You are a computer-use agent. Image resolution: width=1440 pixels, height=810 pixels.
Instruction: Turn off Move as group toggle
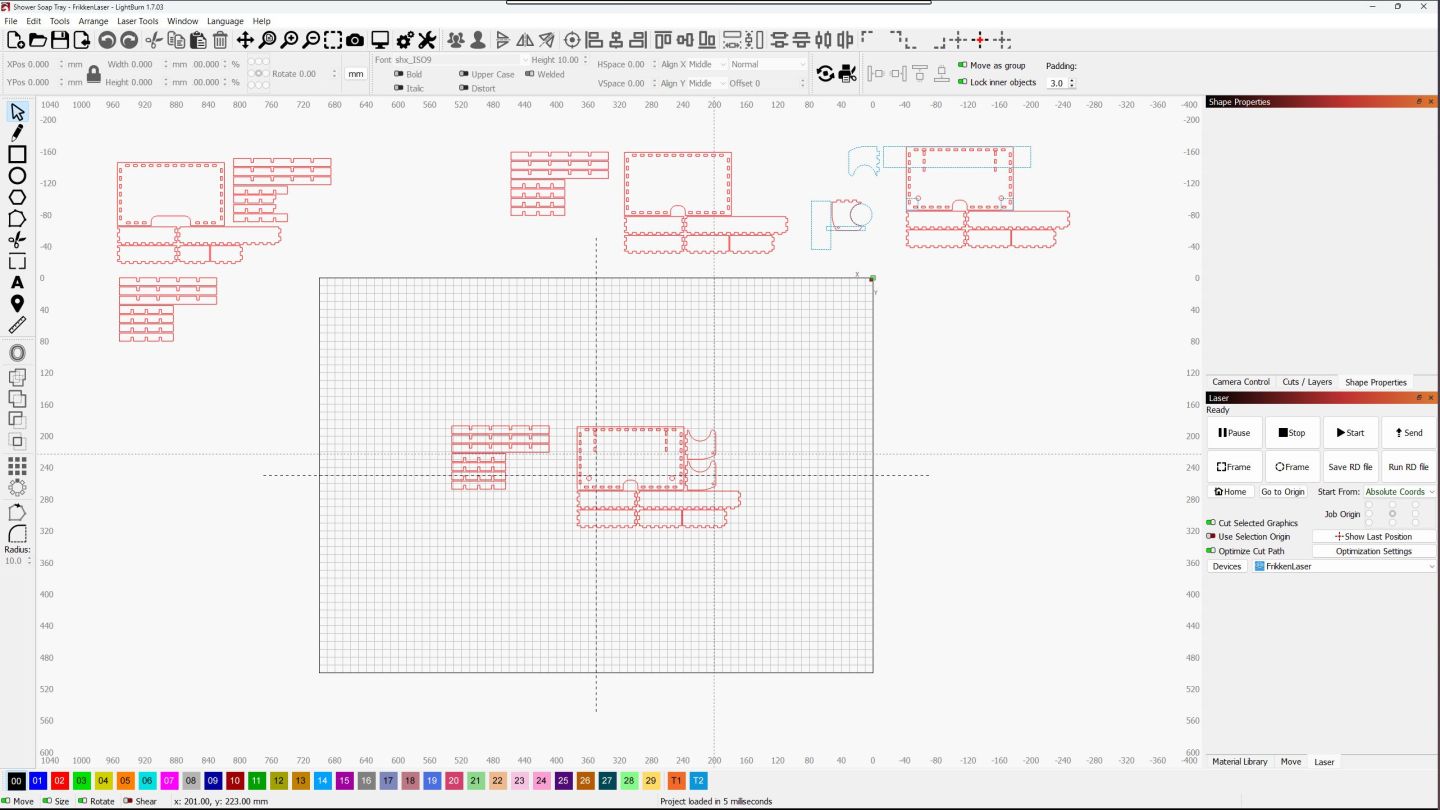click(x=963, y=66)
